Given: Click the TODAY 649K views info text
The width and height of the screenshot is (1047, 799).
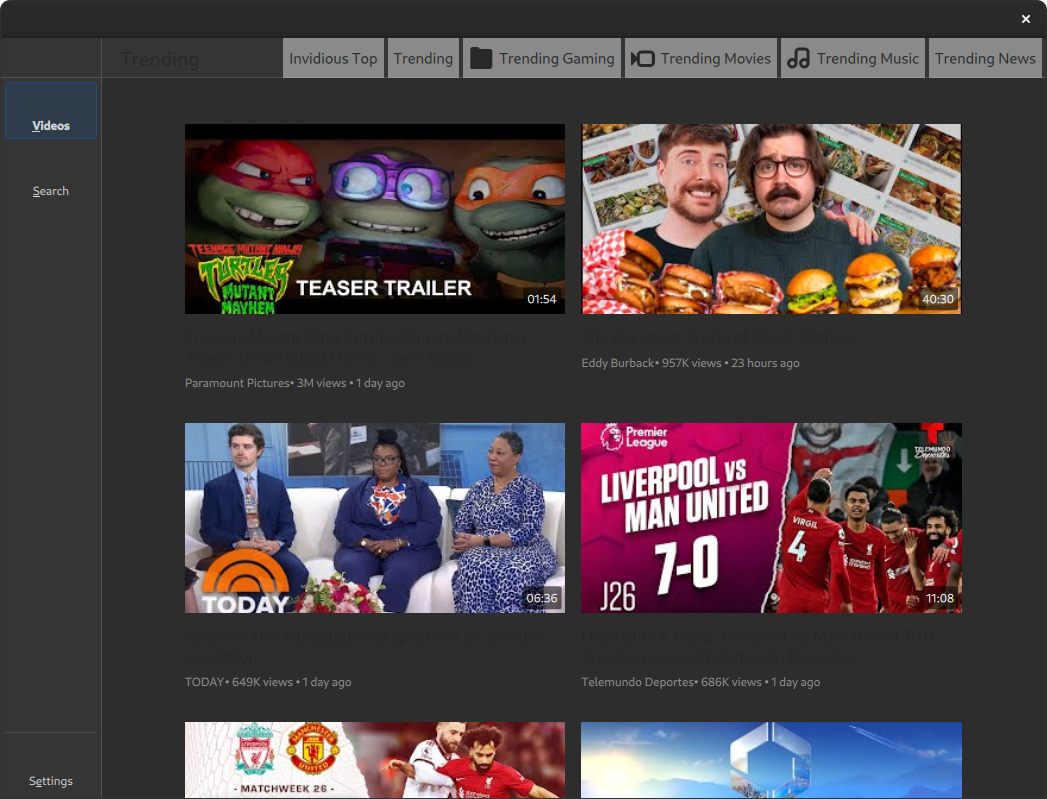Looking at the screenshot, I should tap(268, 682).
